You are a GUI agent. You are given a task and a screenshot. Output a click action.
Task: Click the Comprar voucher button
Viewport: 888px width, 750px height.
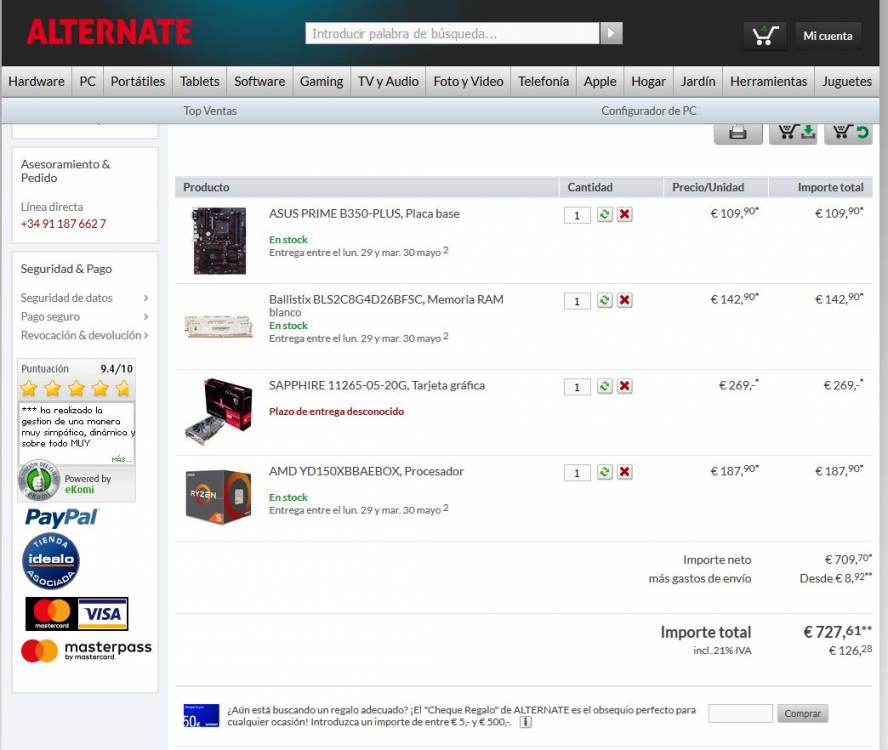pyautogui.click(x=802, y=713)
